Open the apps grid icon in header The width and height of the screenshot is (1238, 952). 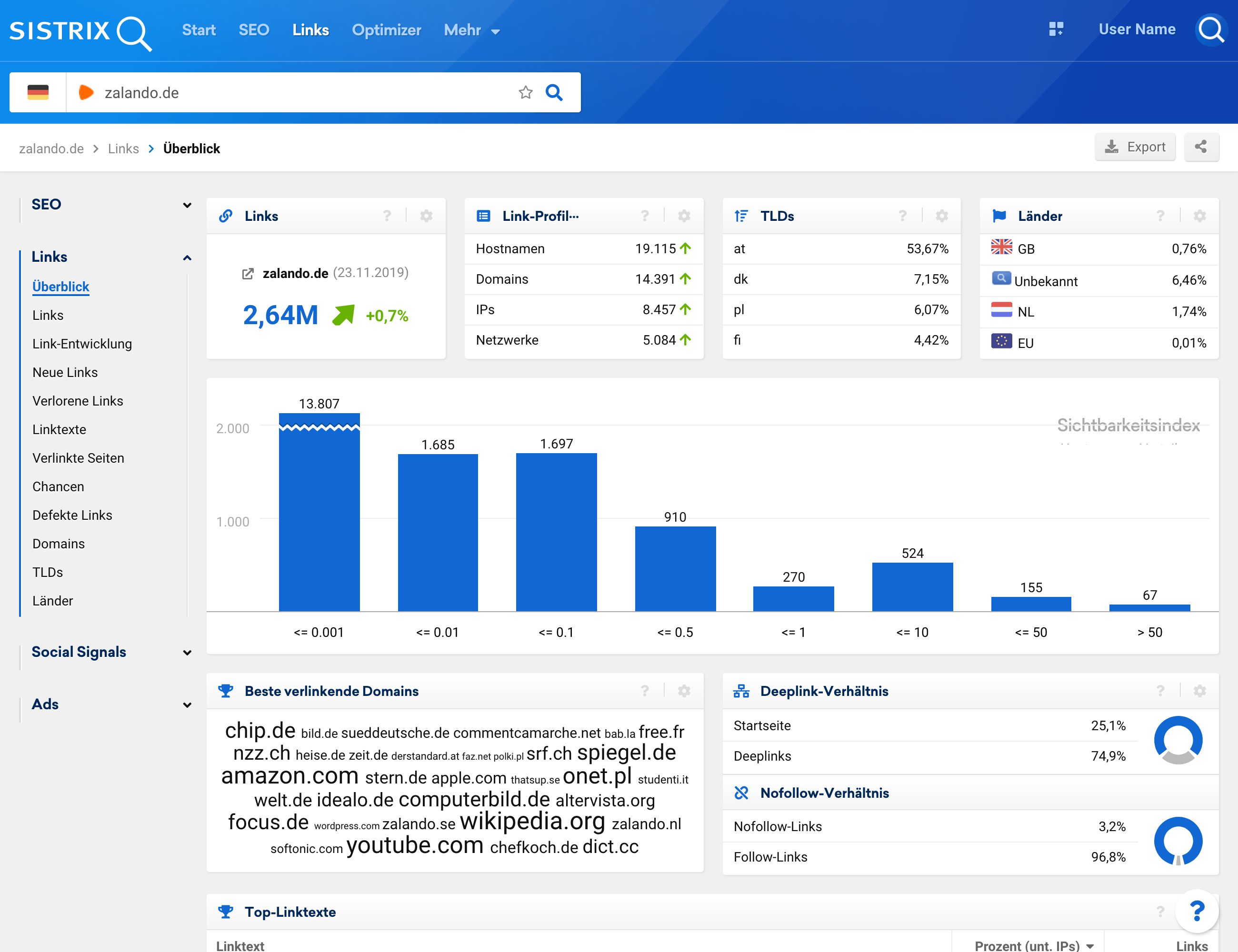[x=1056, y=29]
